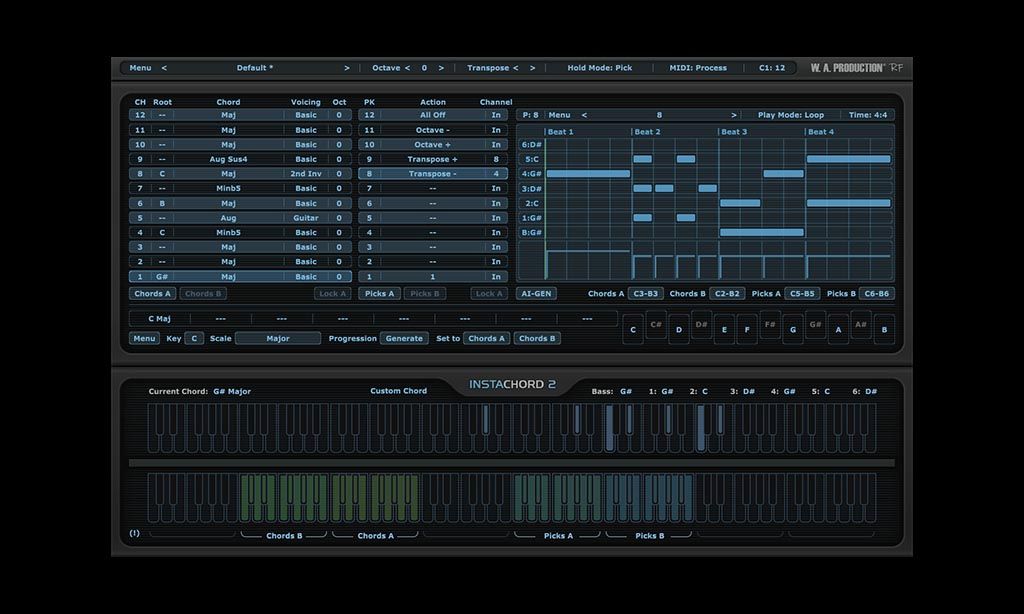The height and width of the screenshot is (614, 1024).
Task: Switch to the Chords A tab below chord table
Action: (152, 294)
